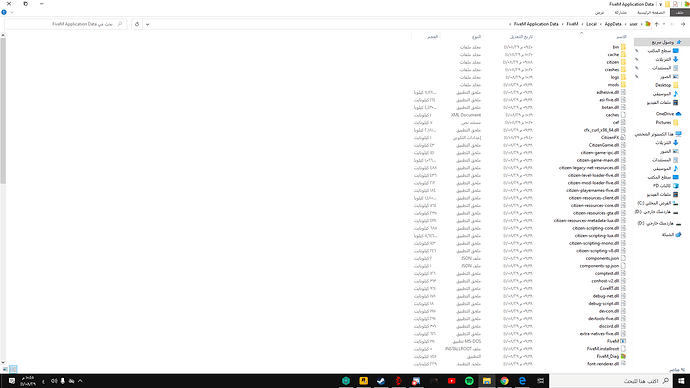Select the CoreRT.dll file
Screen dimensions: 690x388
pos(613,289)
